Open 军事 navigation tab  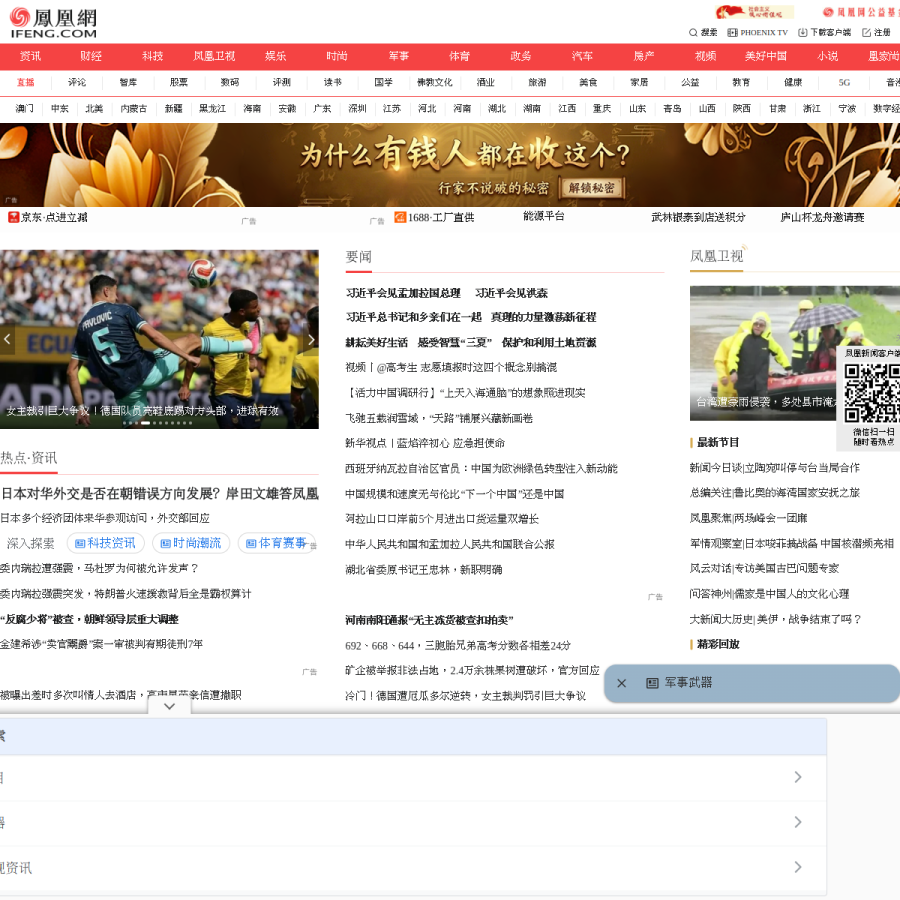point(398,56)
